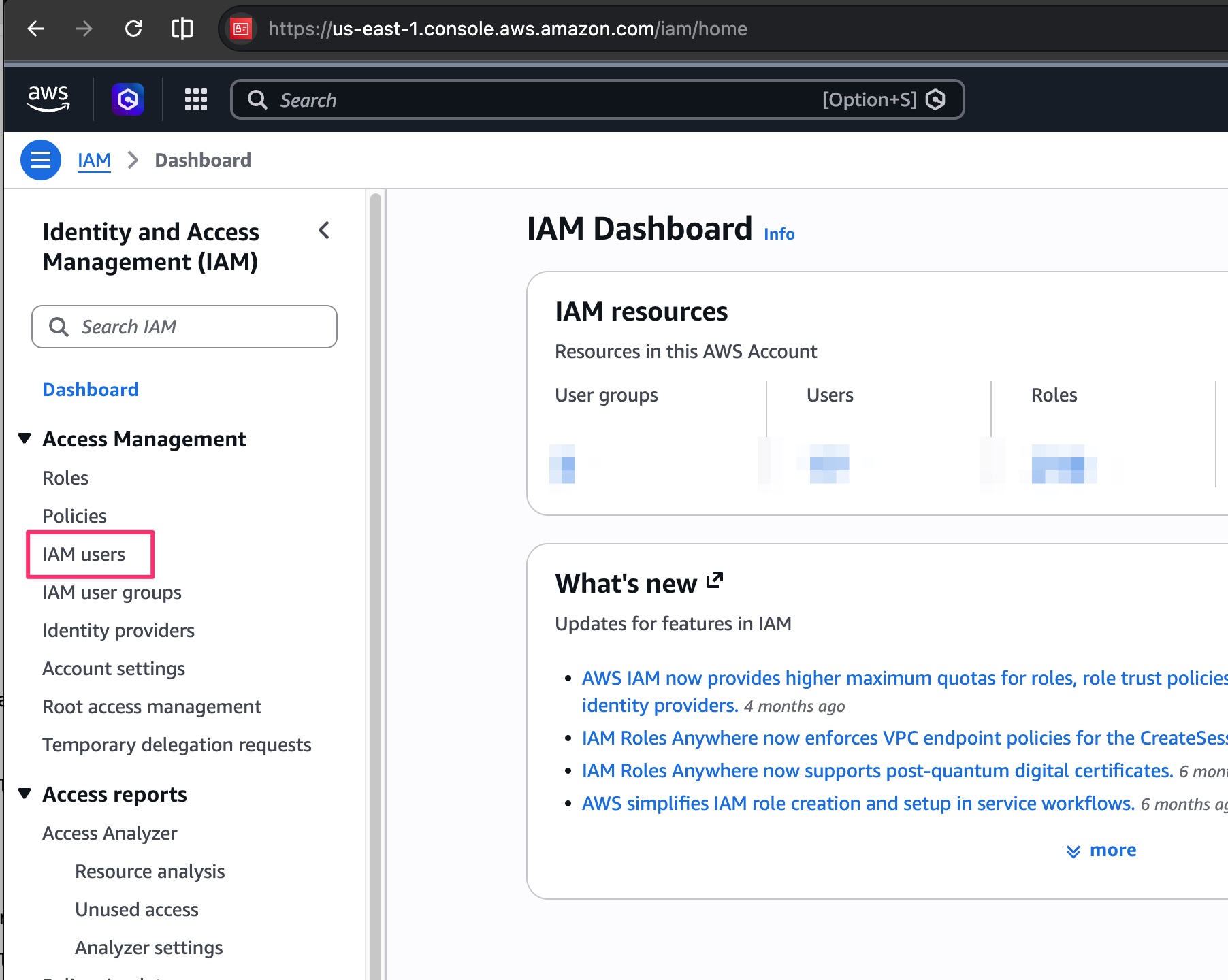Open Temporary delegation requests
Screen dimensions: 1228x980
tap(177, 745)
